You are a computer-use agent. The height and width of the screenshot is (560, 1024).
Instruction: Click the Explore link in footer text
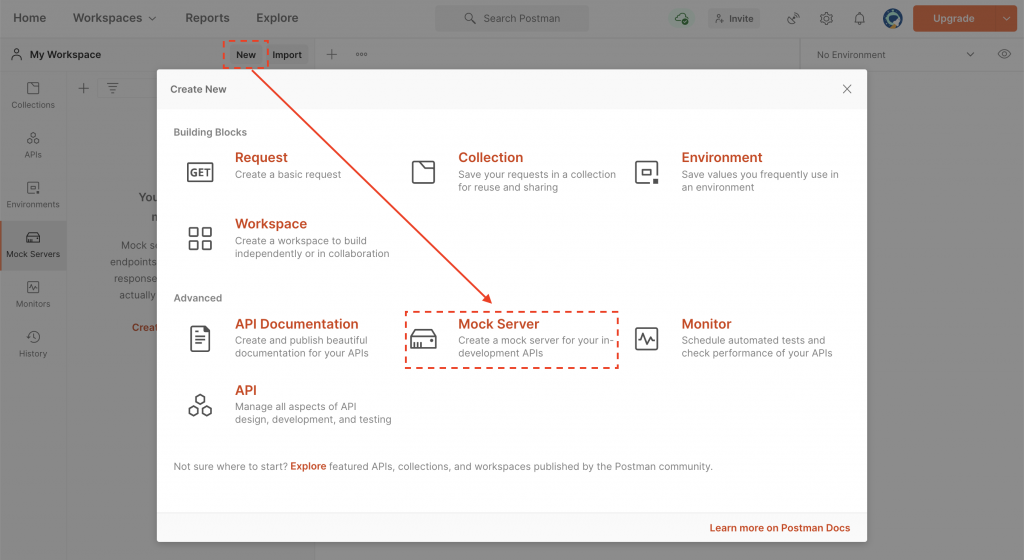(308, 466)
